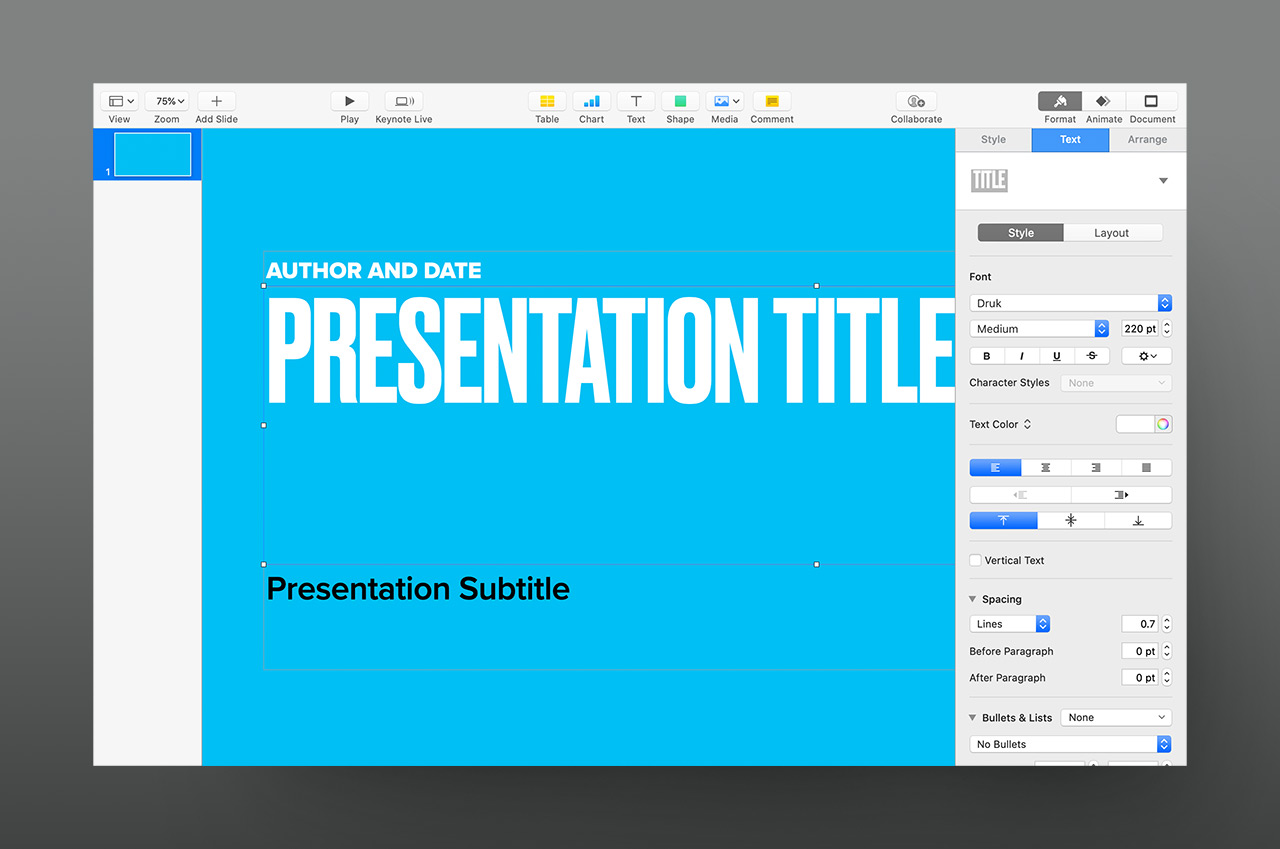This screenshot has height=849, width=1280.
Task: Click the Layout segment button
Action: (x=1111, y=233)
